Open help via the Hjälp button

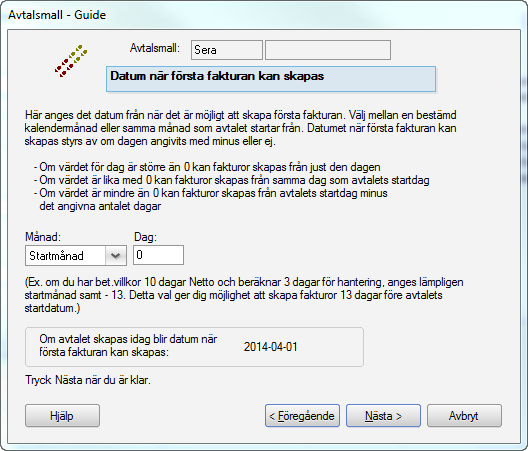(62, 416)
